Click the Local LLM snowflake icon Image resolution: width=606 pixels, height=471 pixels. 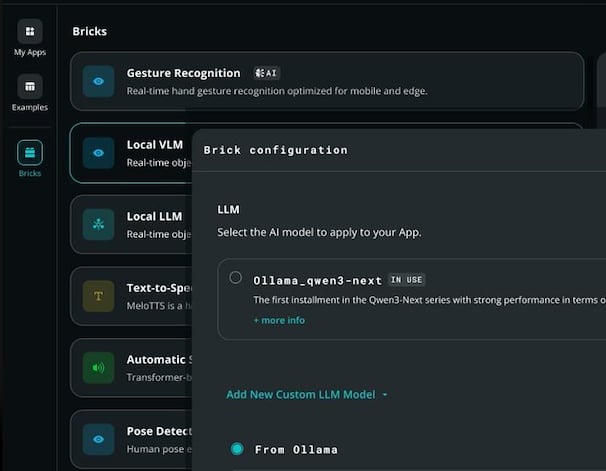(x=99, y=224)
